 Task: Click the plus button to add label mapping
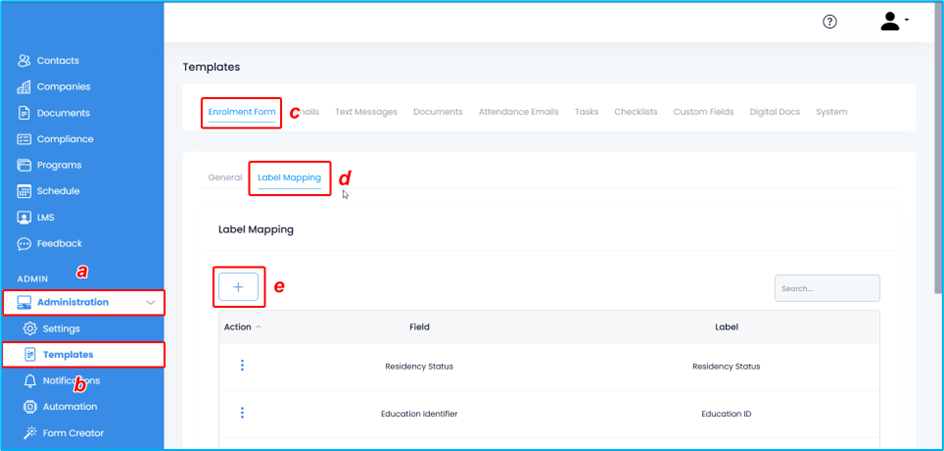239,287
